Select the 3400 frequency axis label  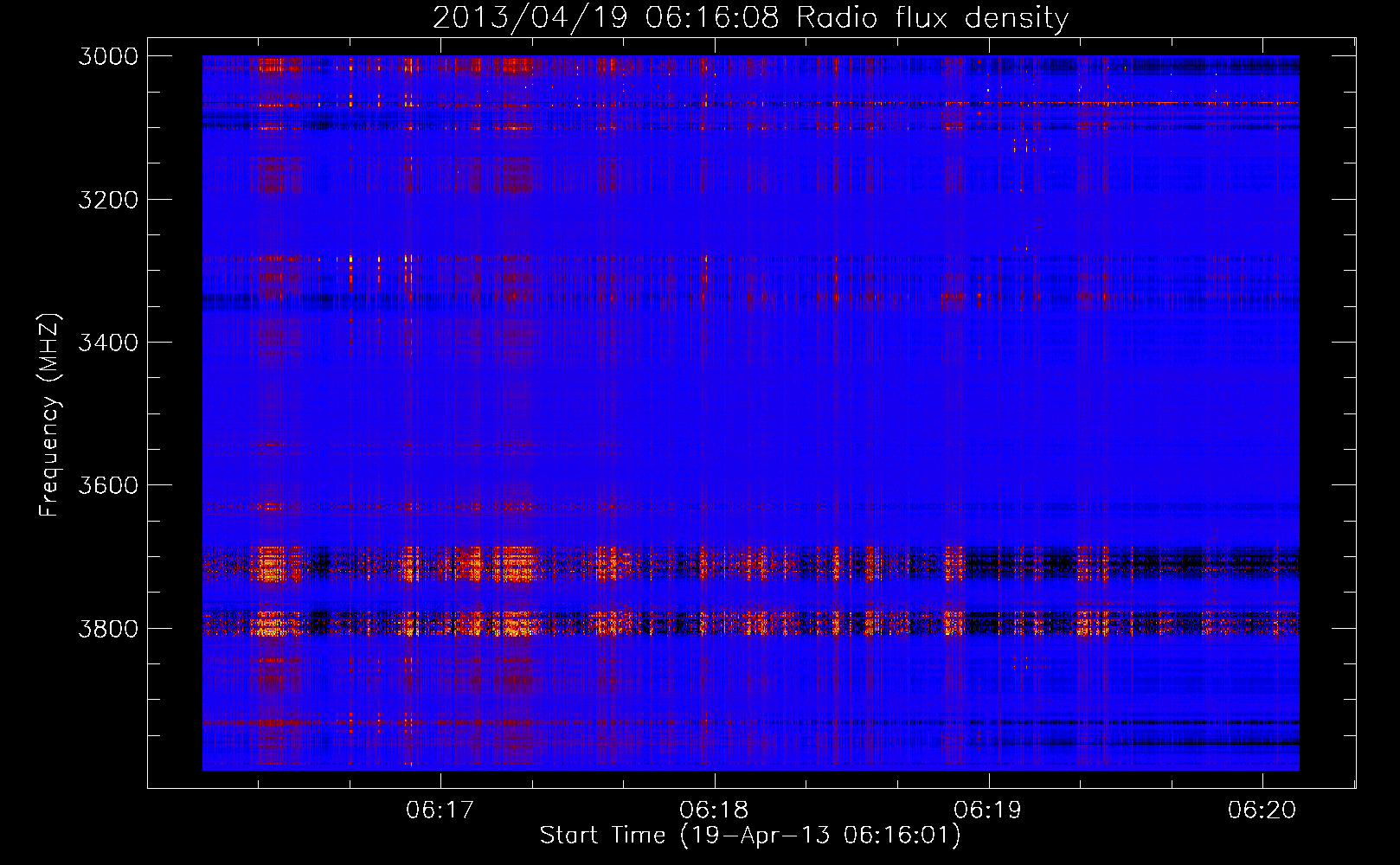[x=108, y=343]
